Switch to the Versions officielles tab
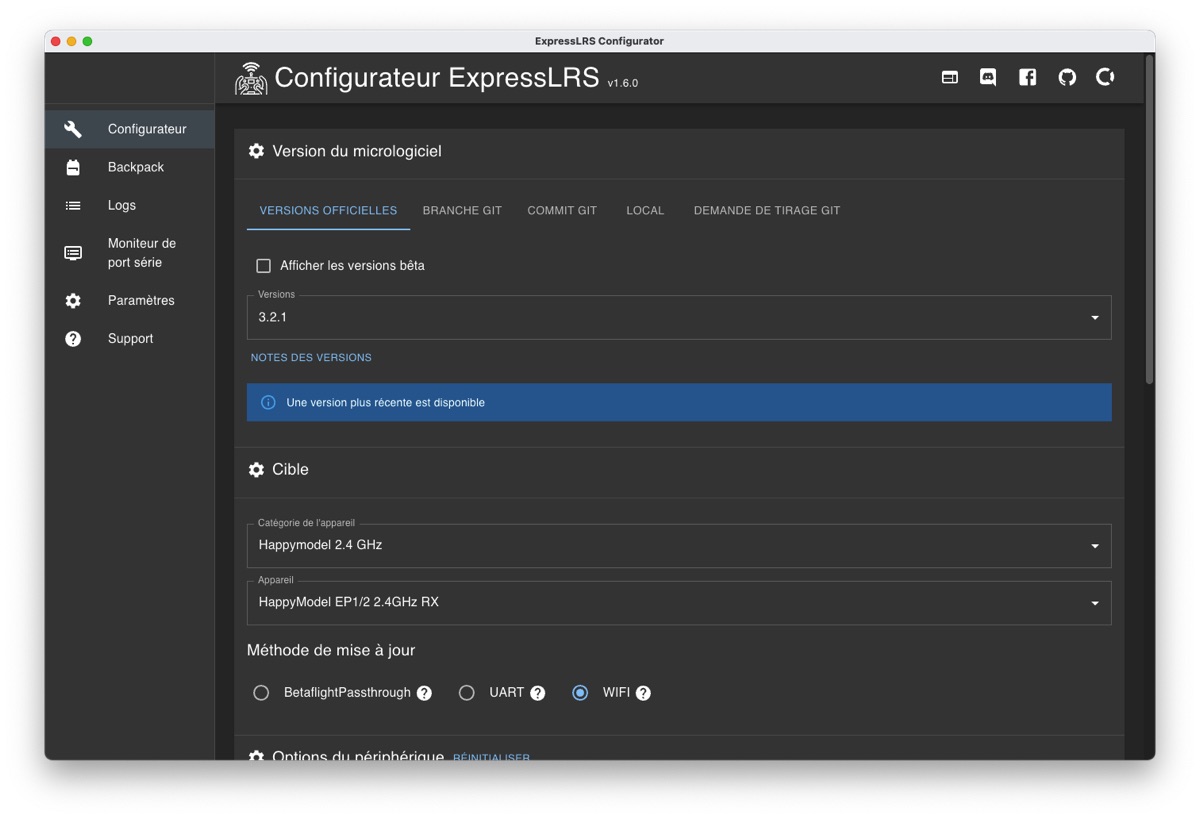This screenshot has height=819, width=1200. pyautogui.click(x=328, y=211)
